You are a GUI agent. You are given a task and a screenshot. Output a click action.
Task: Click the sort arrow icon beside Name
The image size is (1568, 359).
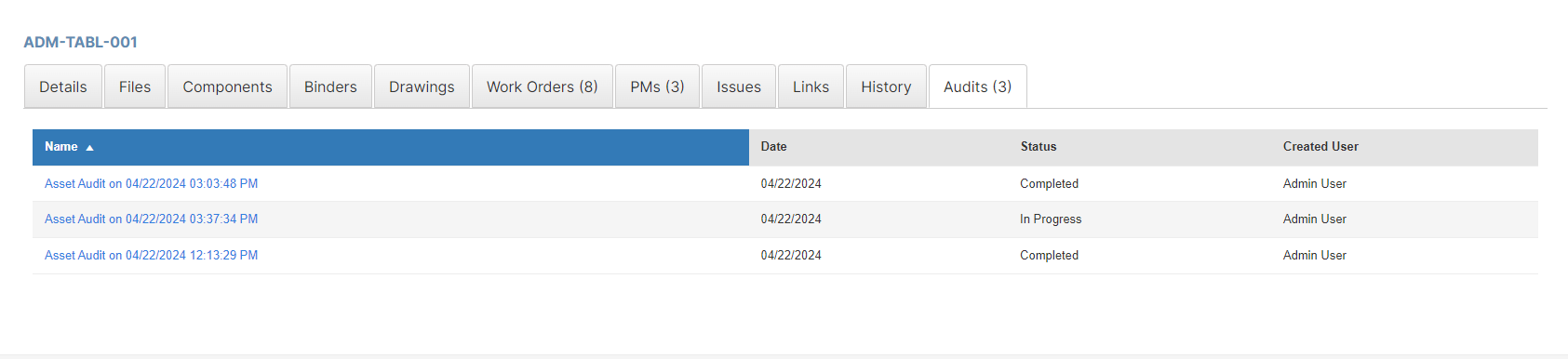[x=89, y=148]
